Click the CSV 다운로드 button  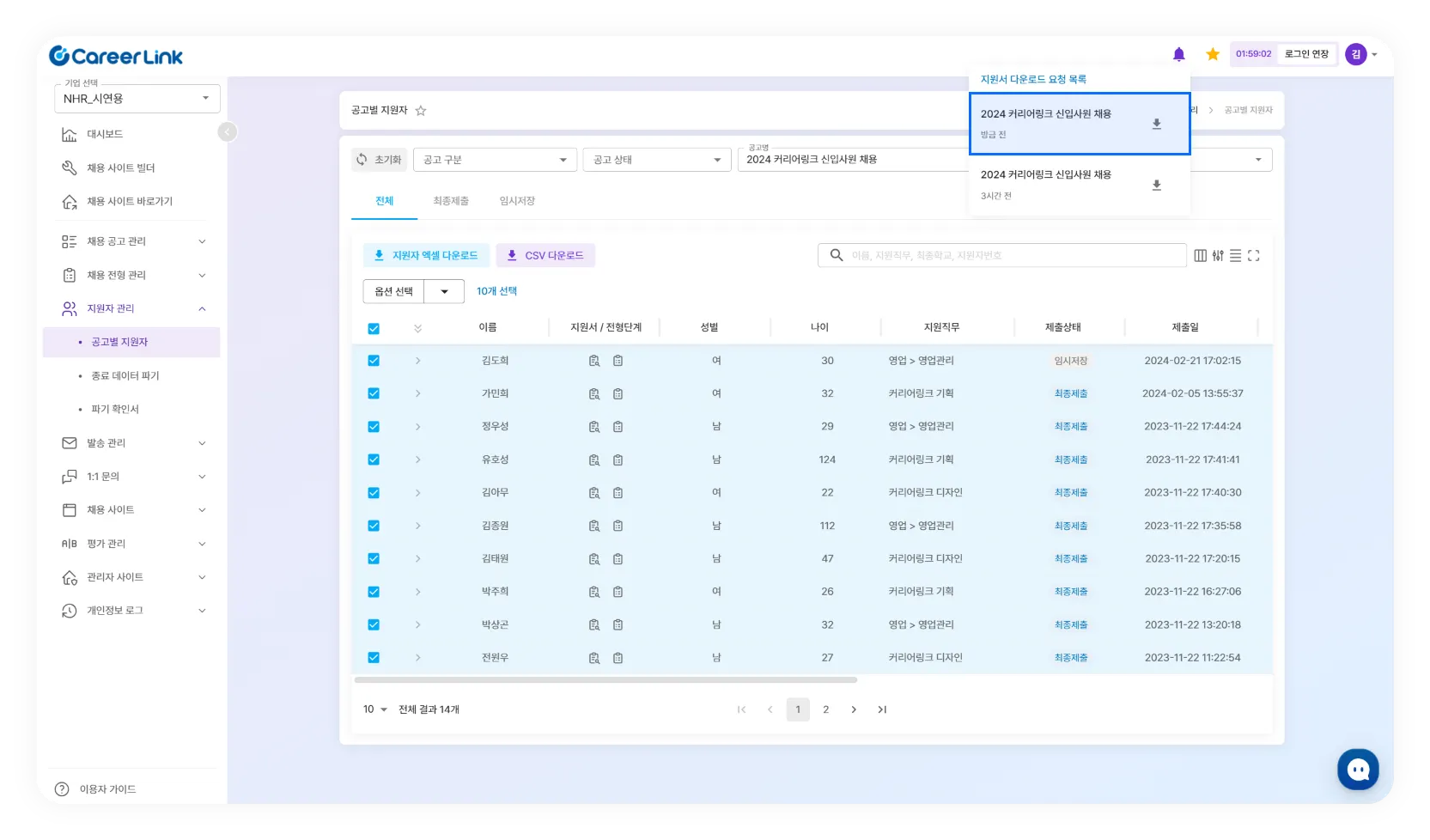[x=545, y=256]
